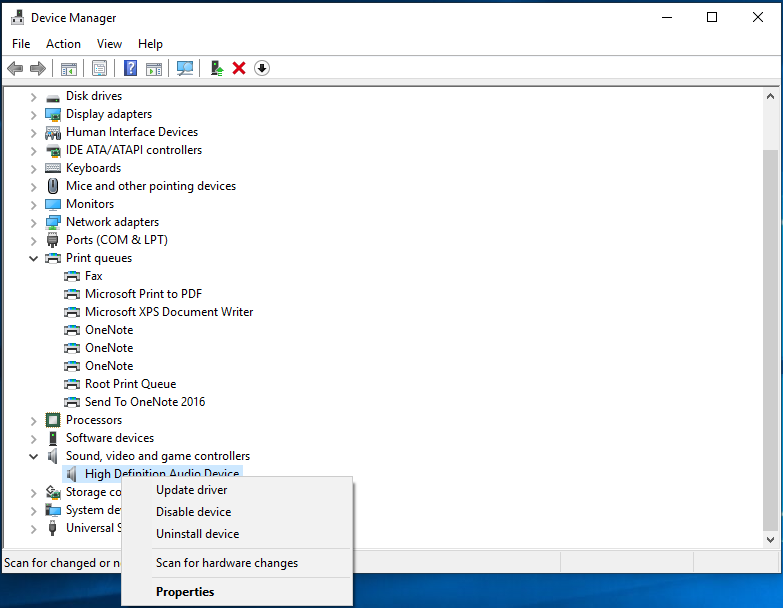Screen dimensions: 783x608
Task: Click the Update driver toolbar icon
Action: pyautogui.click(x=216, y=68)
